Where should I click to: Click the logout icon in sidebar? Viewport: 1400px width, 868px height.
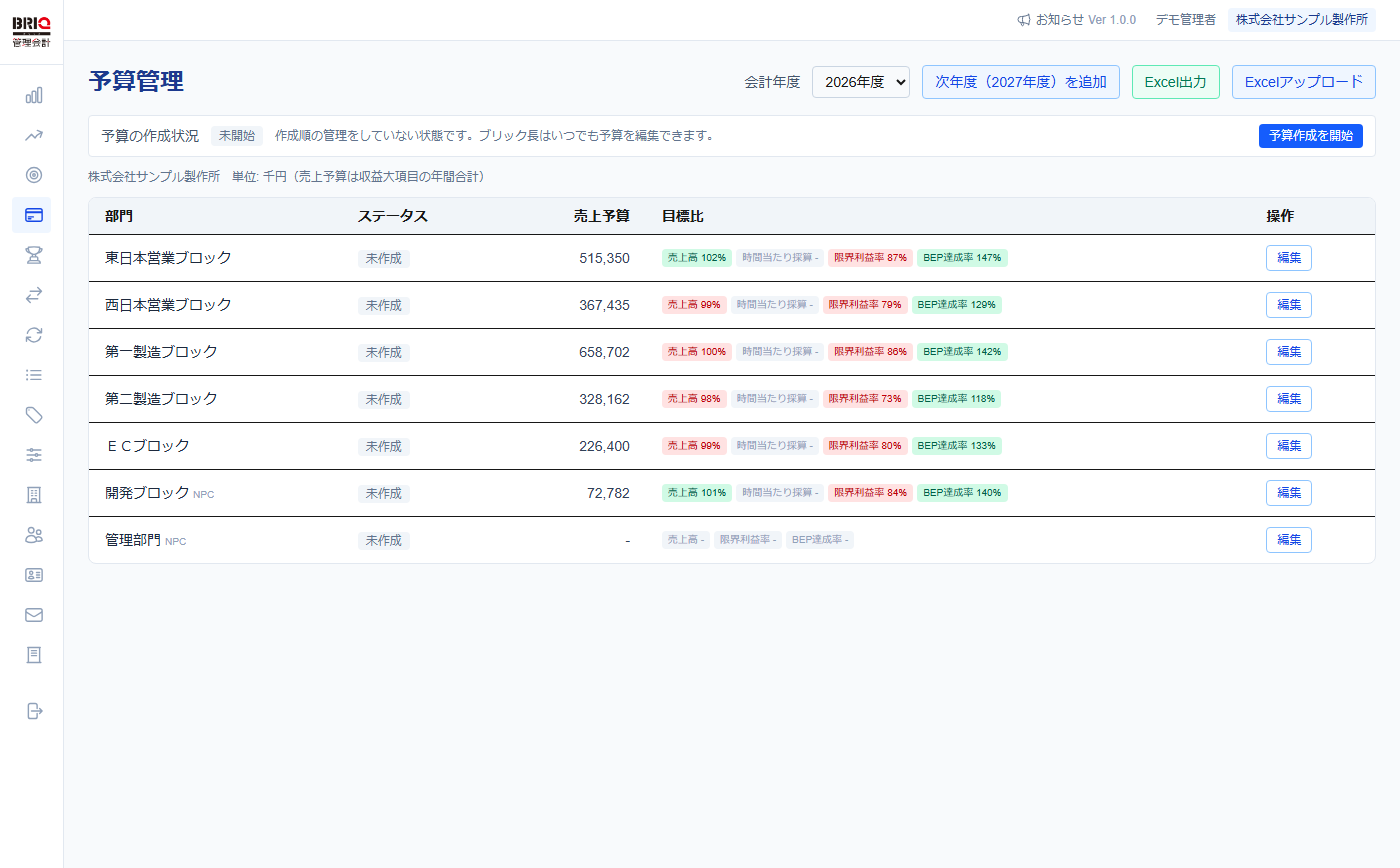coord(34,711)
